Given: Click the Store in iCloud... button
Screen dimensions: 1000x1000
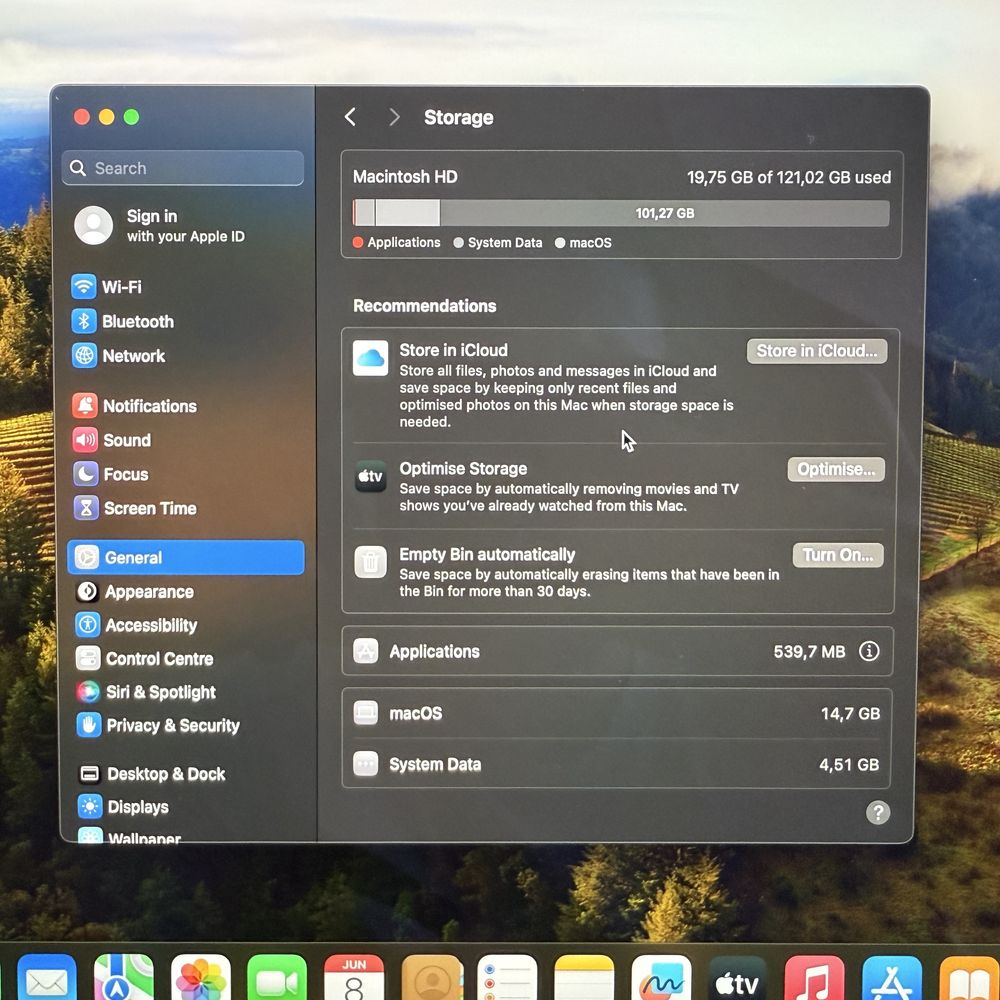Looking at the screenshot, I should pyautogui.click(x=817, y=351).
